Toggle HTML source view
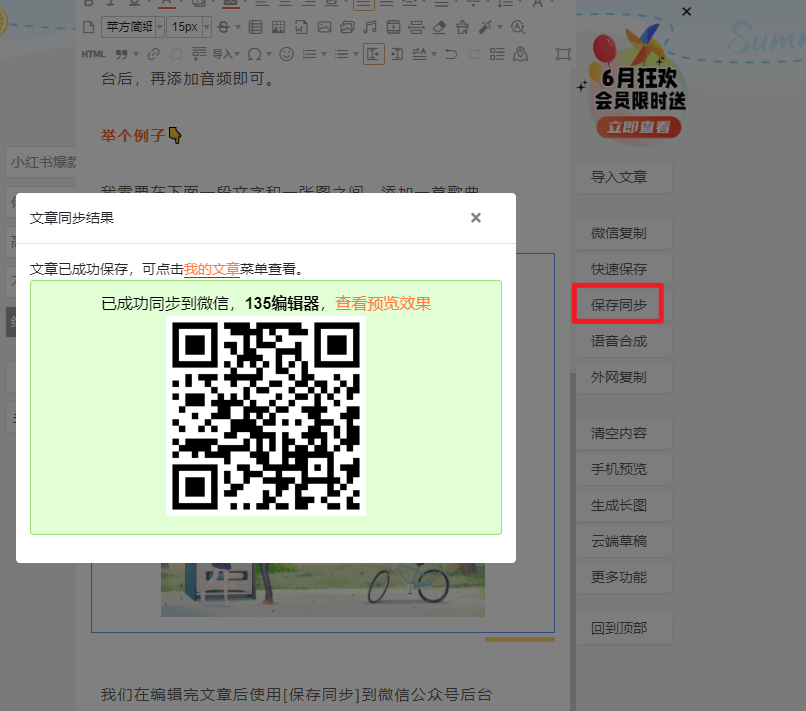 click(93, 54)
